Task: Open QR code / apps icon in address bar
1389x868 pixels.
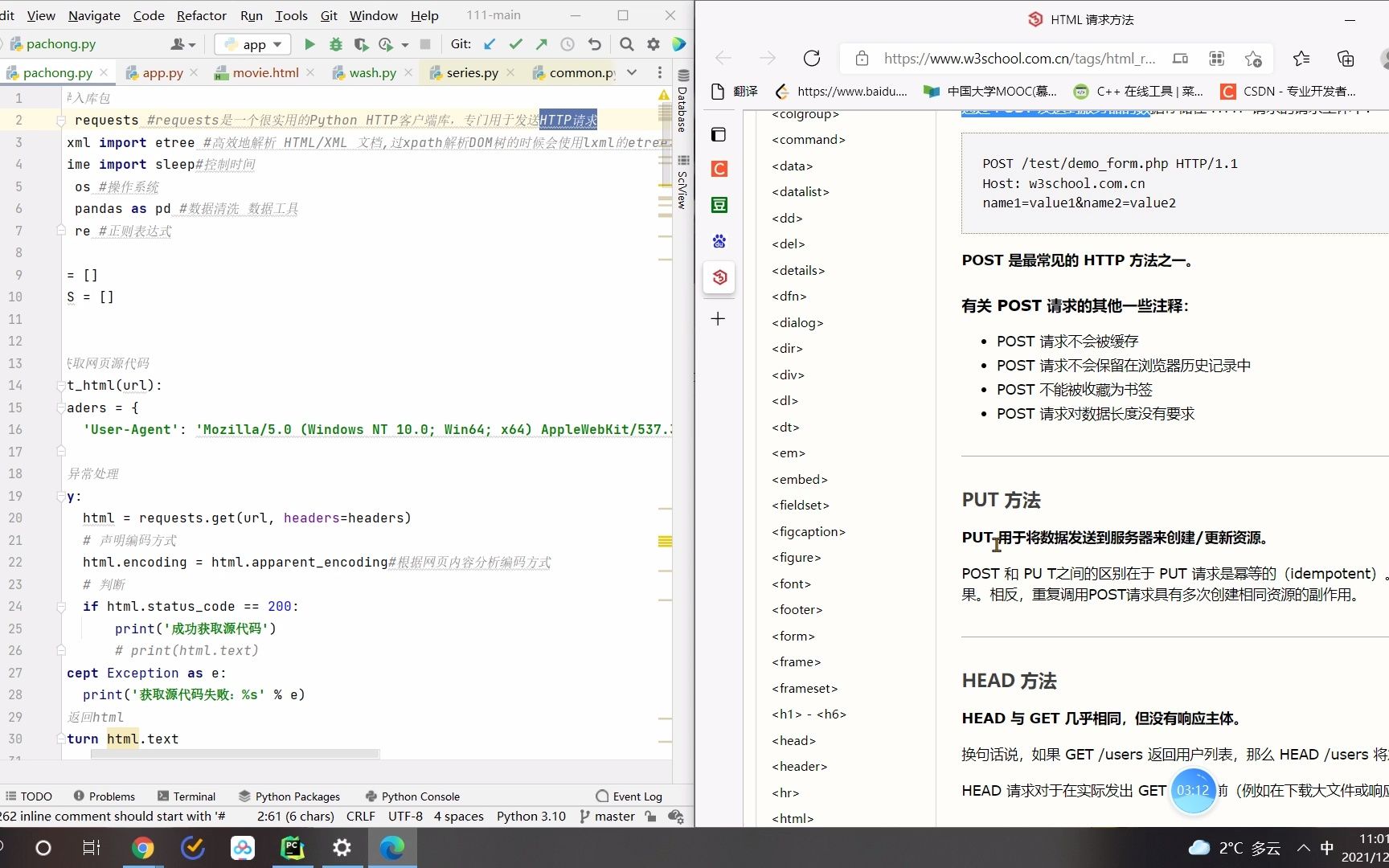Action: click(1217, 58)
